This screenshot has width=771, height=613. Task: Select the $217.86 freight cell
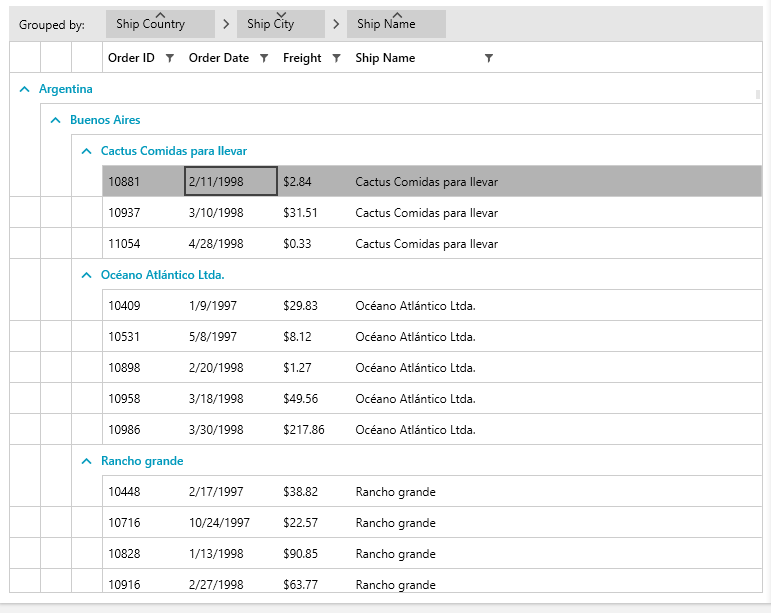(x=303, y=430)
